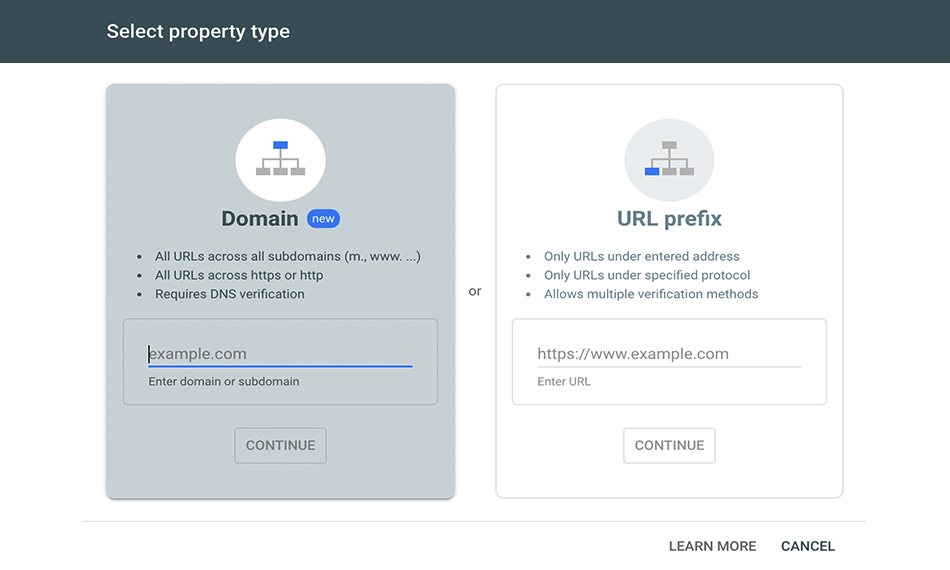Click CONTINUE under the Domain card
Screen dimensions: 950x570
point(281,445)
